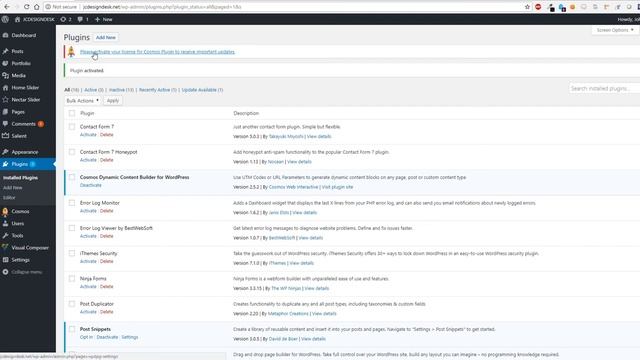
Task: Open plugin Editor submenu item
Action: (9, 198)
